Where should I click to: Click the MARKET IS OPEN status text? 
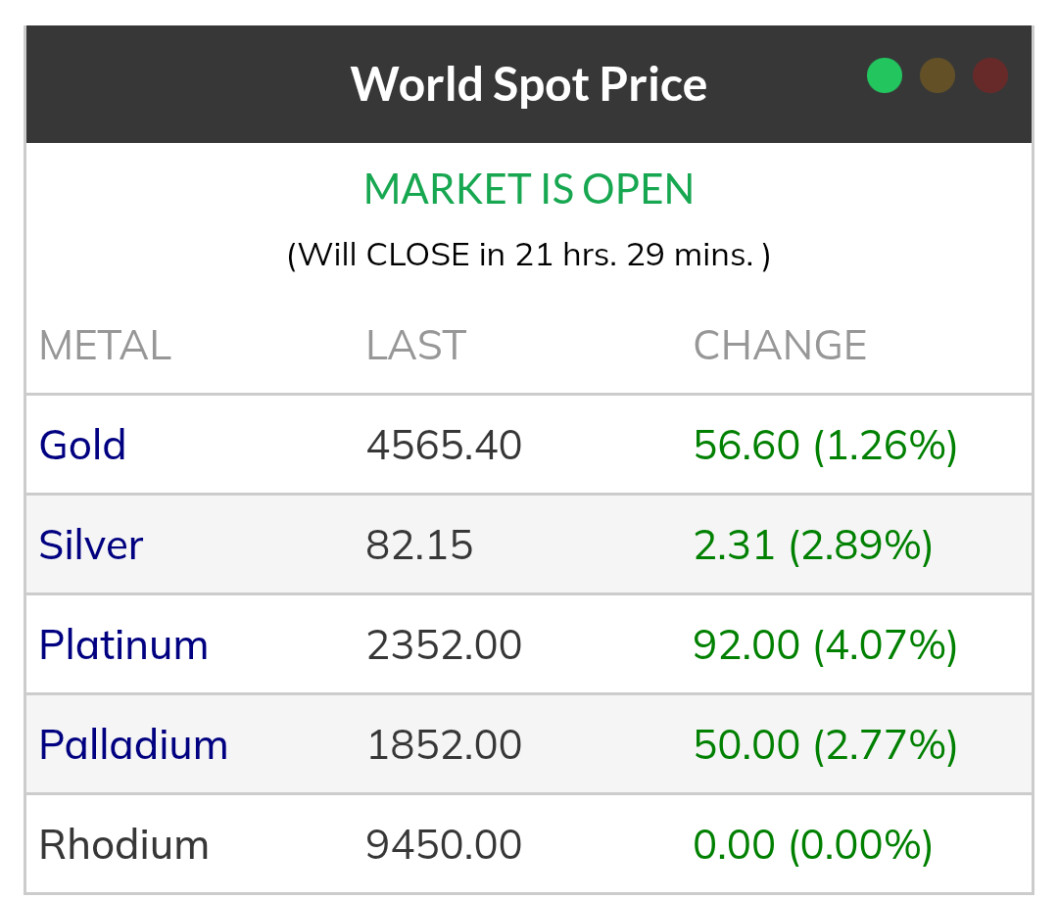[529, 189]
